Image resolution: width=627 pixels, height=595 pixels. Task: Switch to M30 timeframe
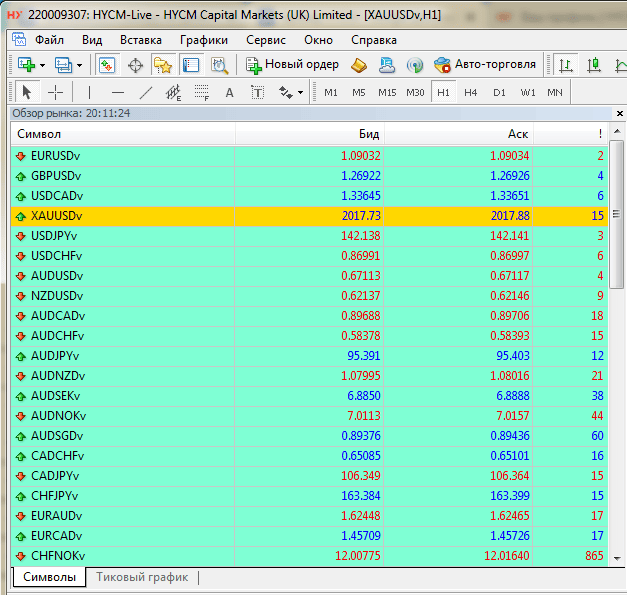415,92
